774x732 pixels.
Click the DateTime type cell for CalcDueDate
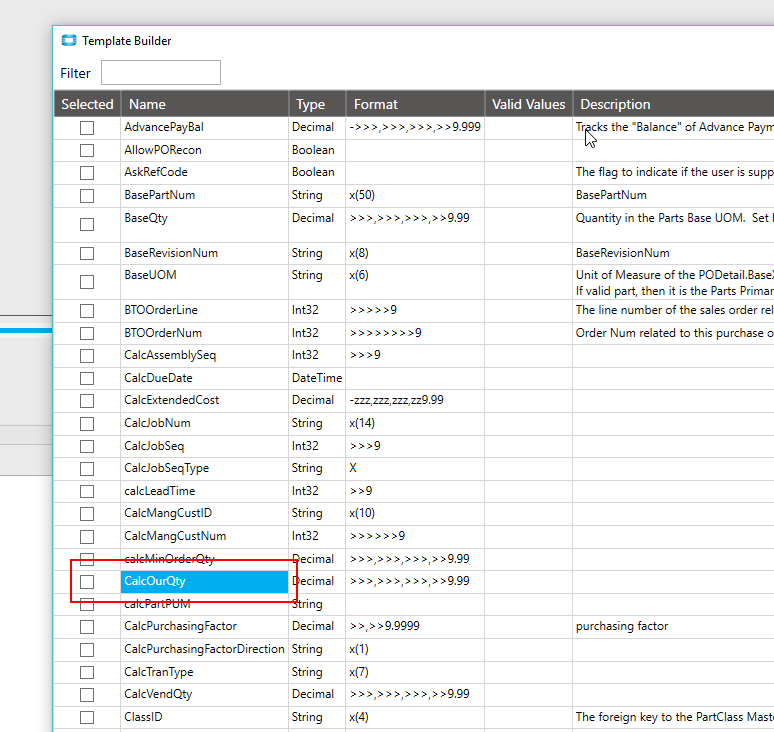[x=317, y=378]
